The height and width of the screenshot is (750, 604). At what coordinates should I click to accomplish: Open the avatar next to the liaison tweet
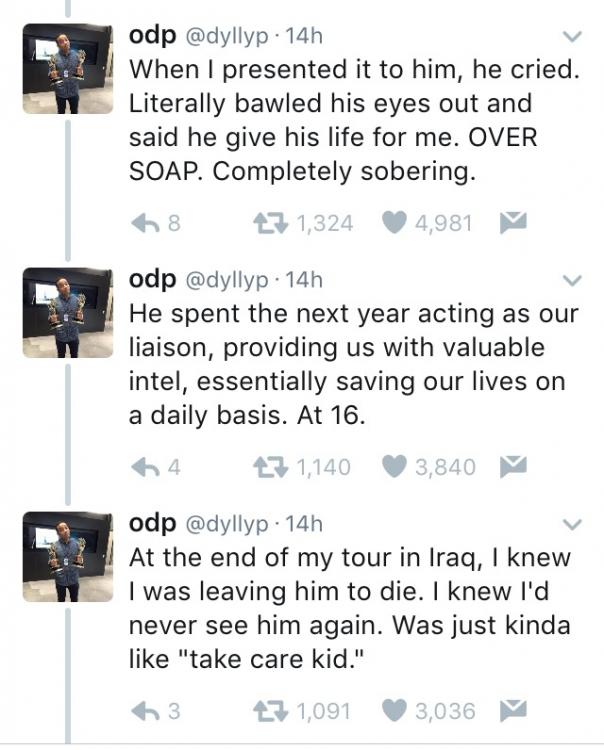67,311
